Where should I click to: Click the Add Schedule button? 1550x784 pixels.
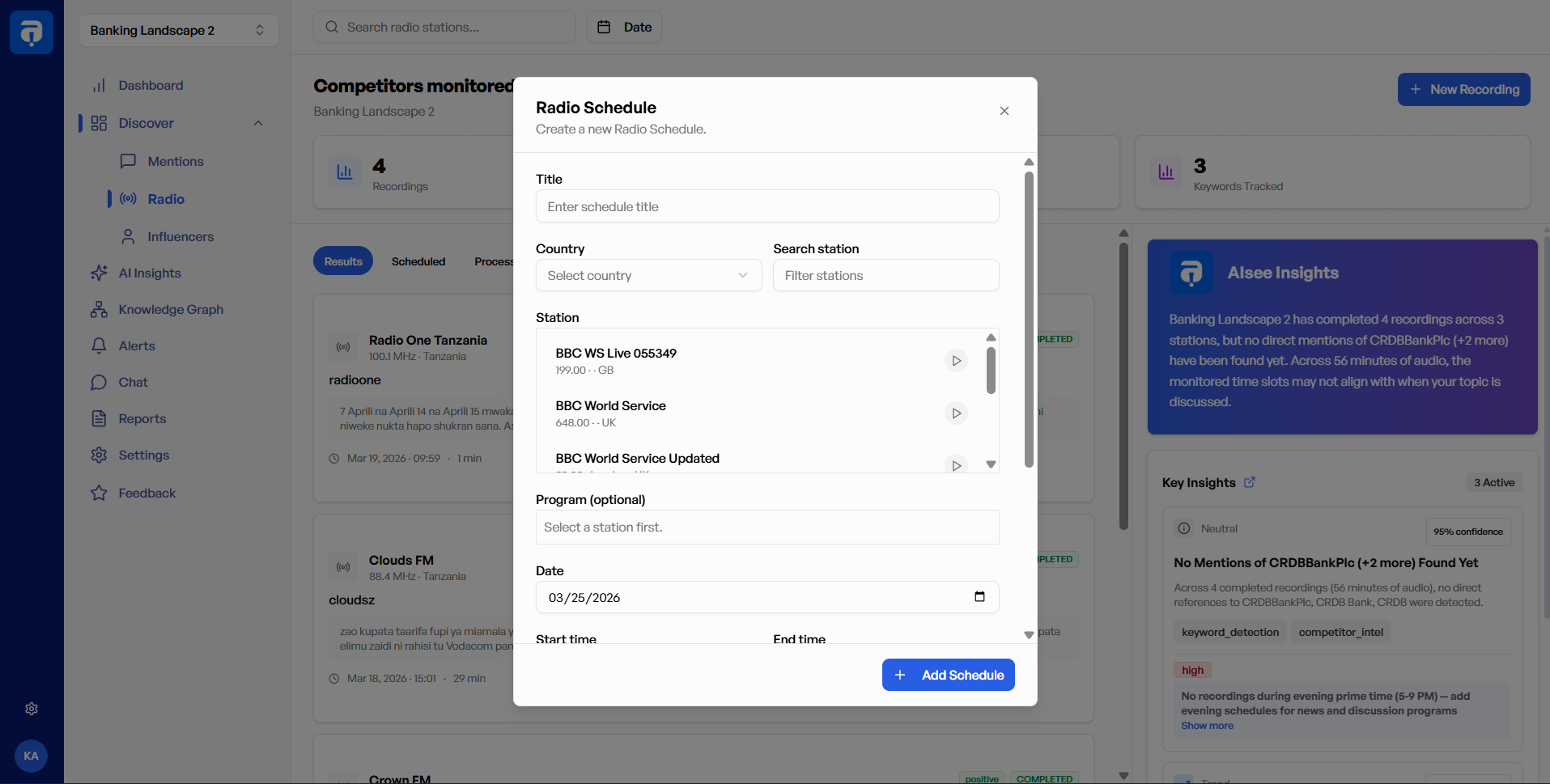click(948, 675)
